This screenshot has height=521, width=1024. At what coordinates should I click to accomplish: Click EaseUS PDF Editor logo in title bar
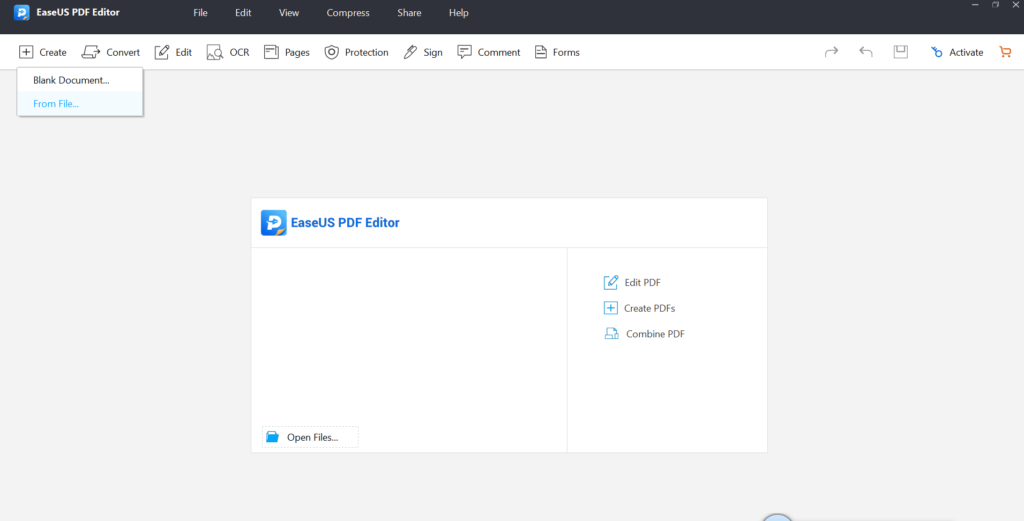[22, 12]
